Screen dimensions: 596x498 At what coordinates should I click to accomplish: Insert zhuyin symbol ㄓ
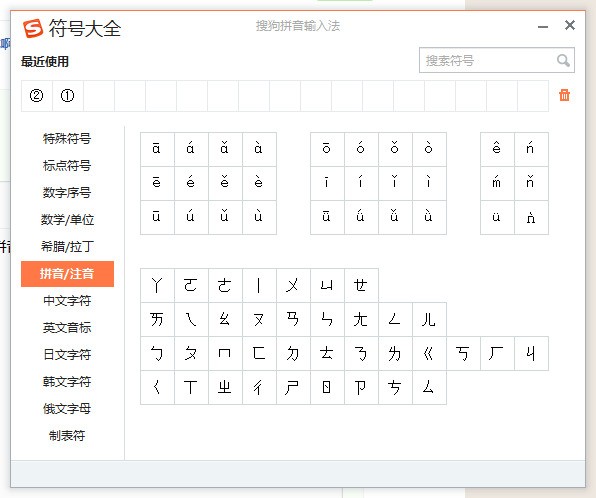click(225, 387)
